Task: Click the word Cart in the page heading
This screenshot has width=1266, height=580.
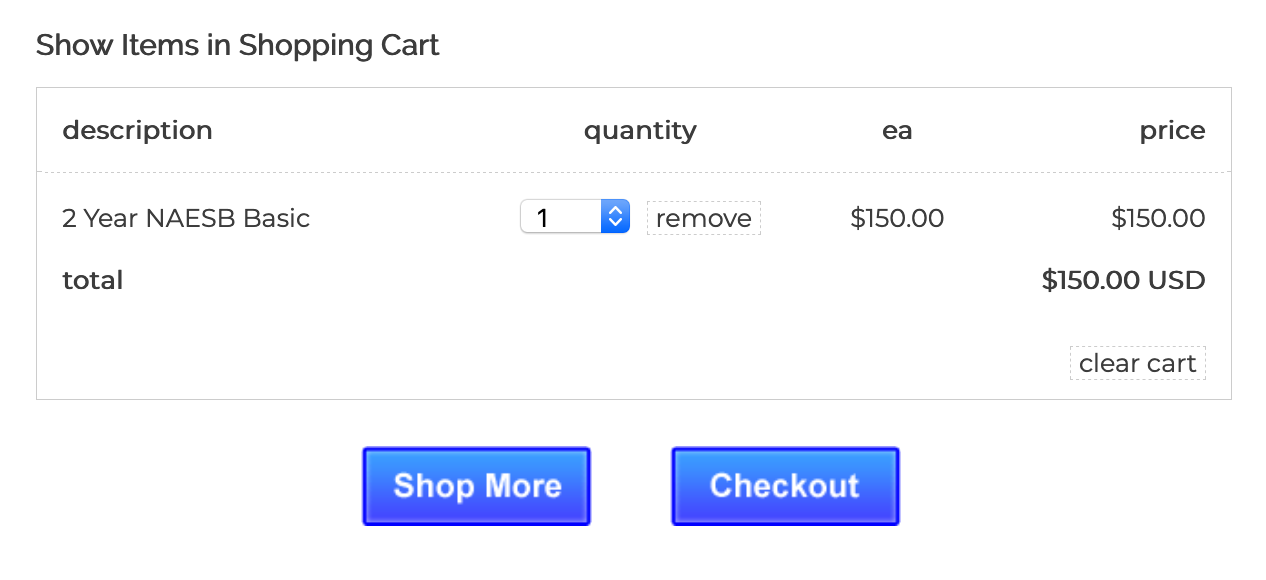Action: [409, 45]
